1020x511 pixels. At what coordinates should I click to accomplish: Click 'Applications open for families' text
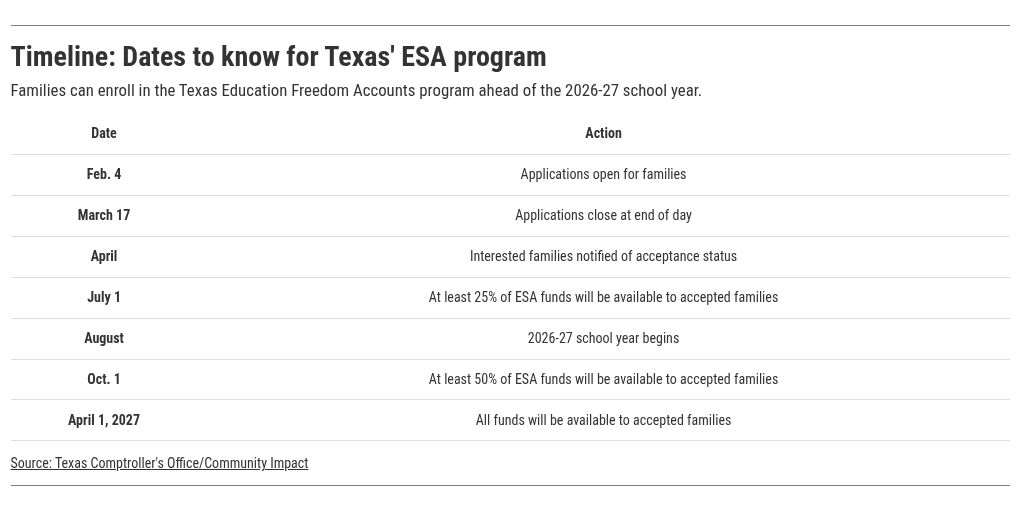[x=603, y=174]
